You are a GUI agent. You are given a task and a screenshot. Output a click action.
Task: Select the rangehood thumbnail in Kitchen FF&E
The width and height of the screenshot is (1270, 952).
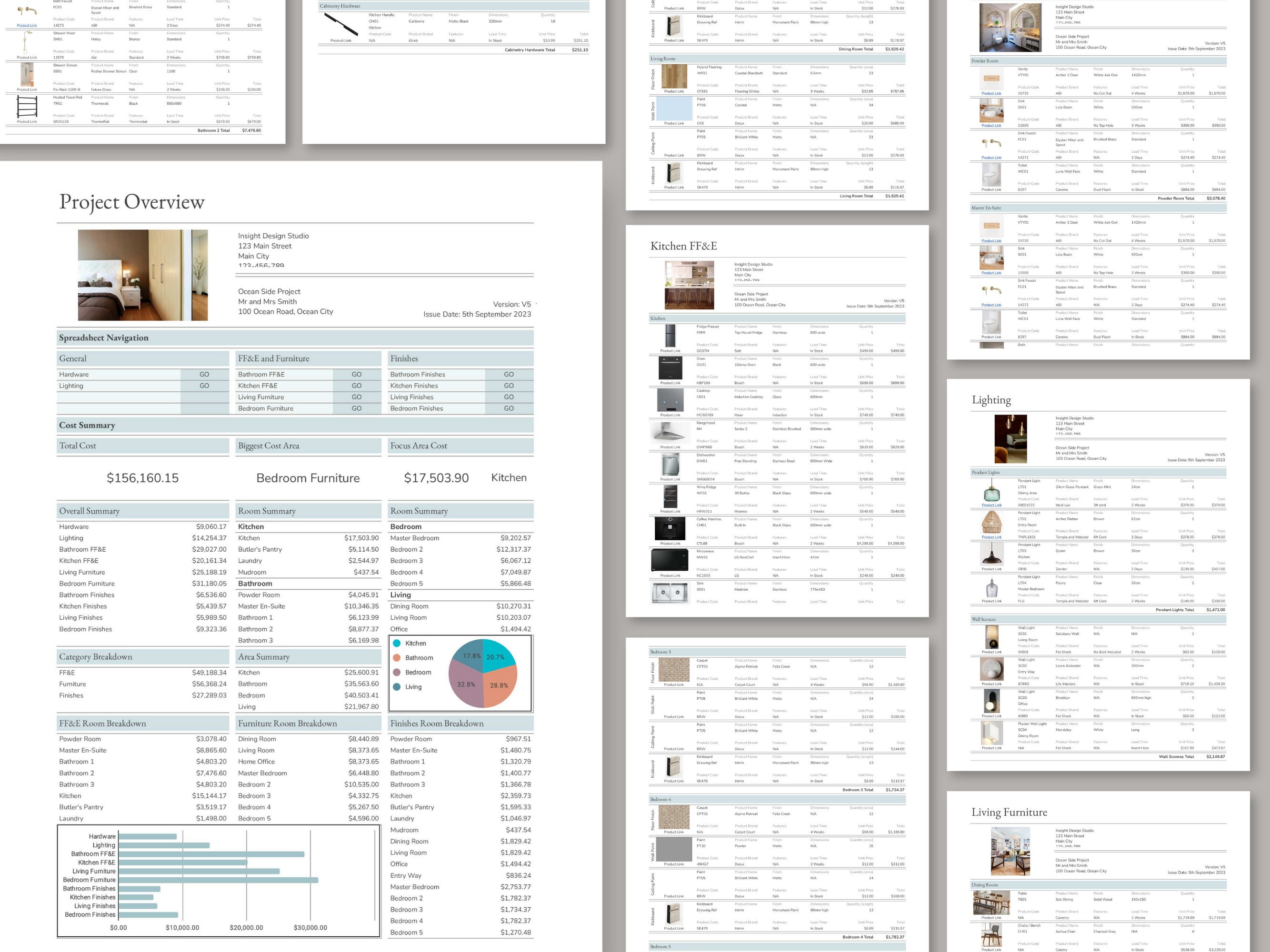coord(670,433)
